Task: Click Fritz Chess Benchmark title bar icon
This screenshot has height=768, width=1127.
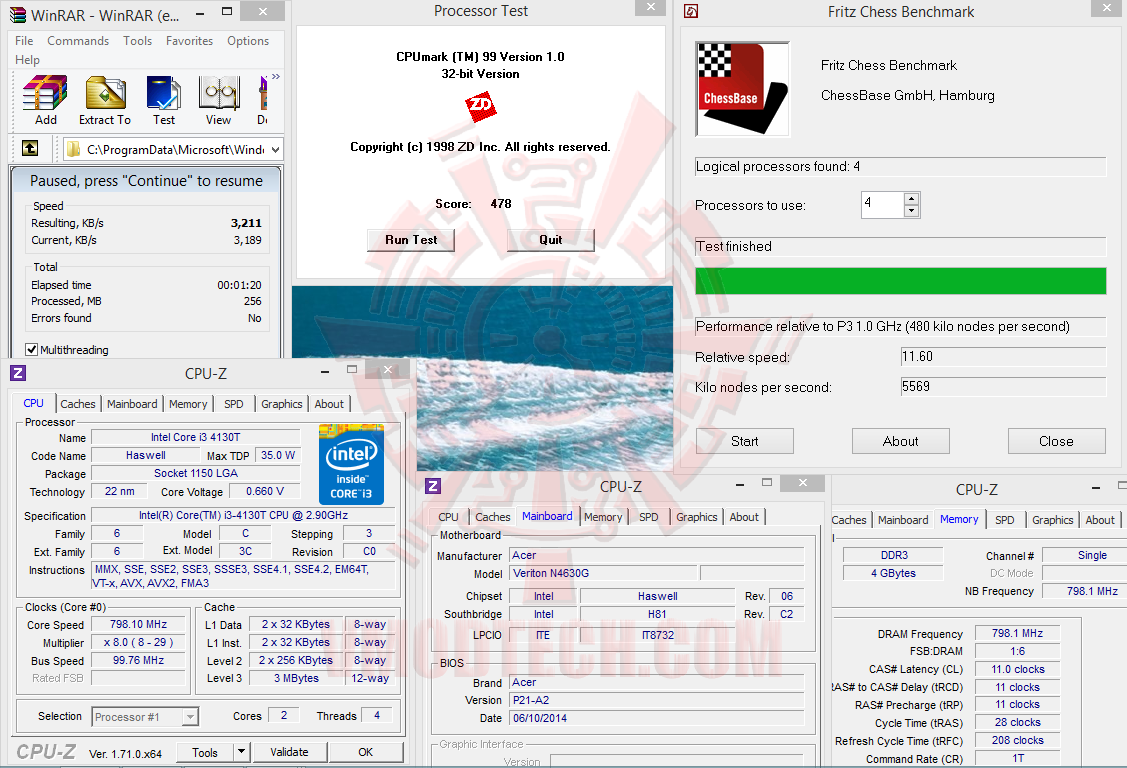Action: (x=691, y=11)
